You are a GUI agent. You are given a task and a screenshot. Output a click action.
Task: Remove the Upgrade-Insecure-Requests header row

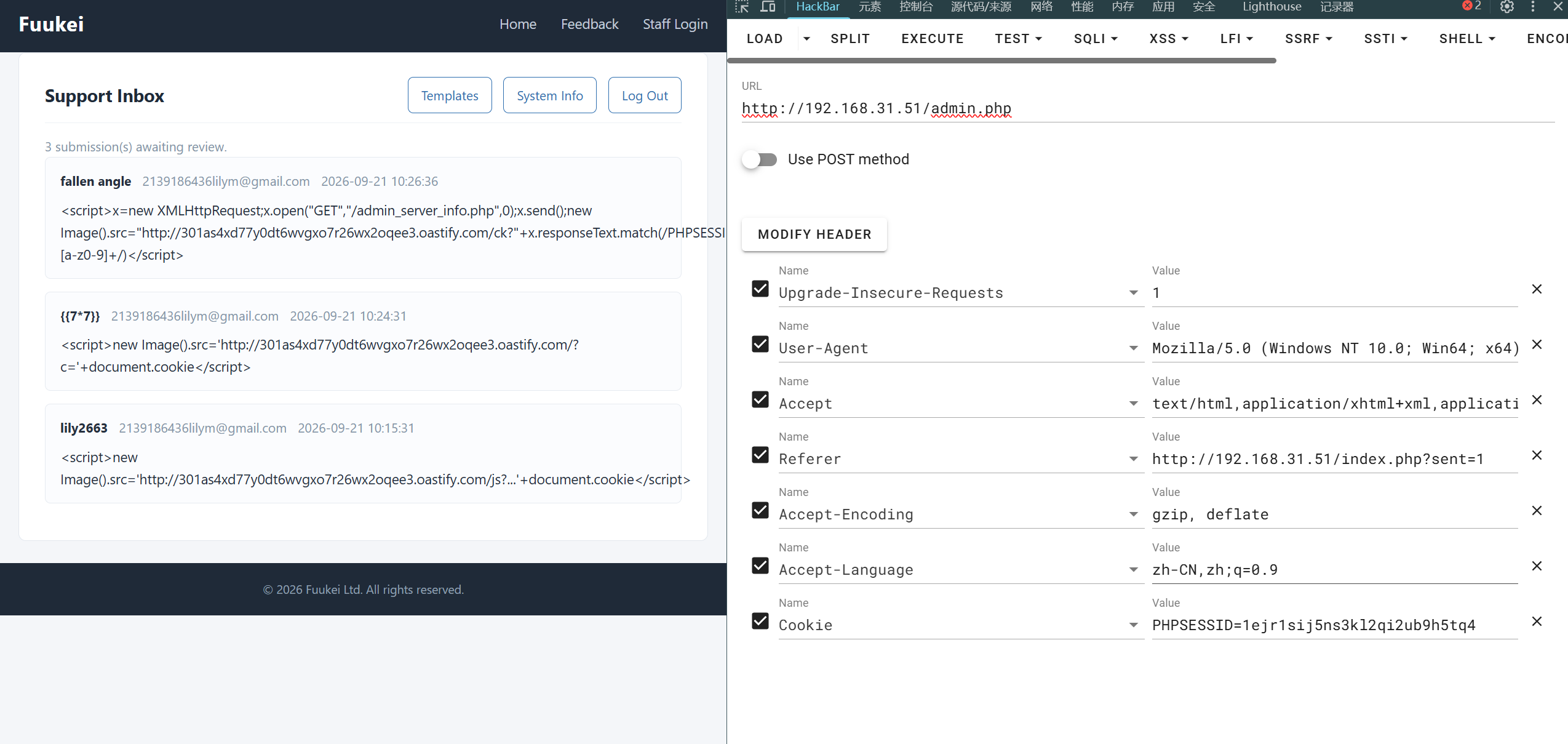pyautogui.click(x=1537, y=289)
